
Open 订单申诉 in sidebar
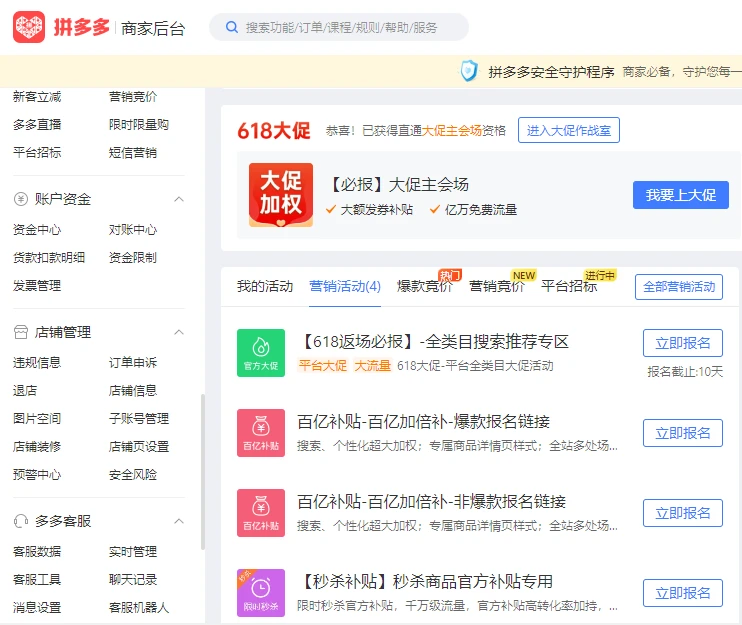(133, 363)
